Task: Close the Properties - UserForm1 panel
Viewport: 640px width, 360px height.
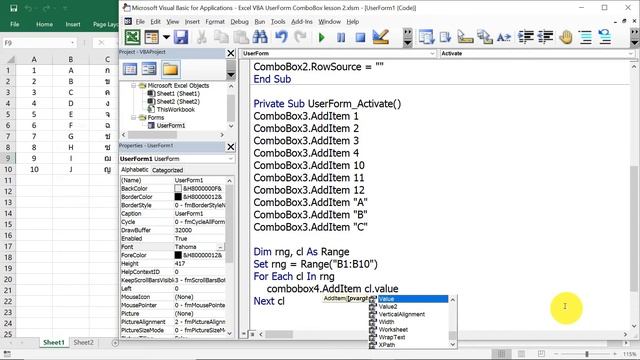Action: click(x=231, y=147)
